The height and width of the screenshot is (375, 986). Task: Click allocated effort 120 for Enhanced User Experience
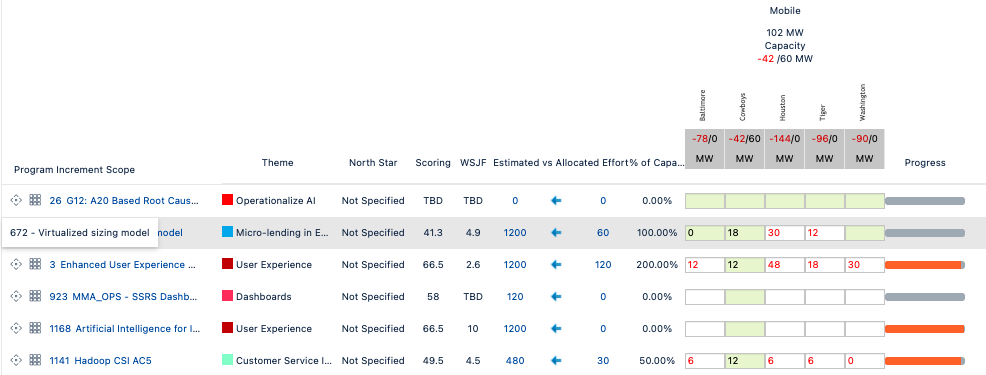click(603, 265)
